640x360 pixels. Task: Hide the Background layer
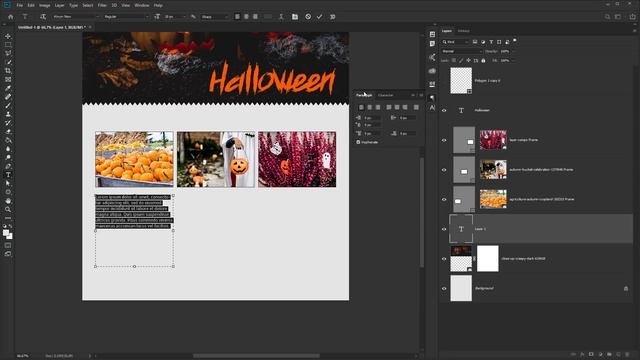[x=444, y=289]
